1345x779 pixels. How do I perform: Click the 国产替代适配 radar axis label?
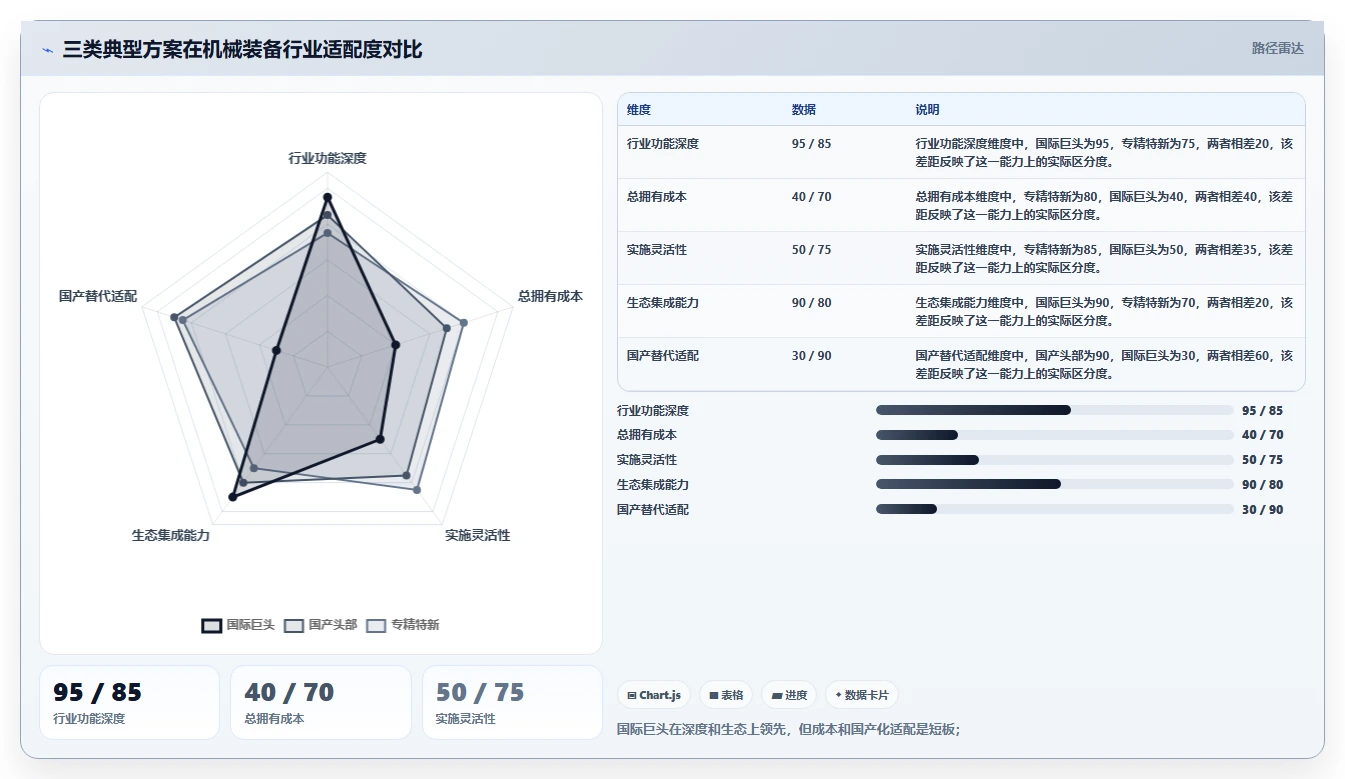click(x=98, y=296)
